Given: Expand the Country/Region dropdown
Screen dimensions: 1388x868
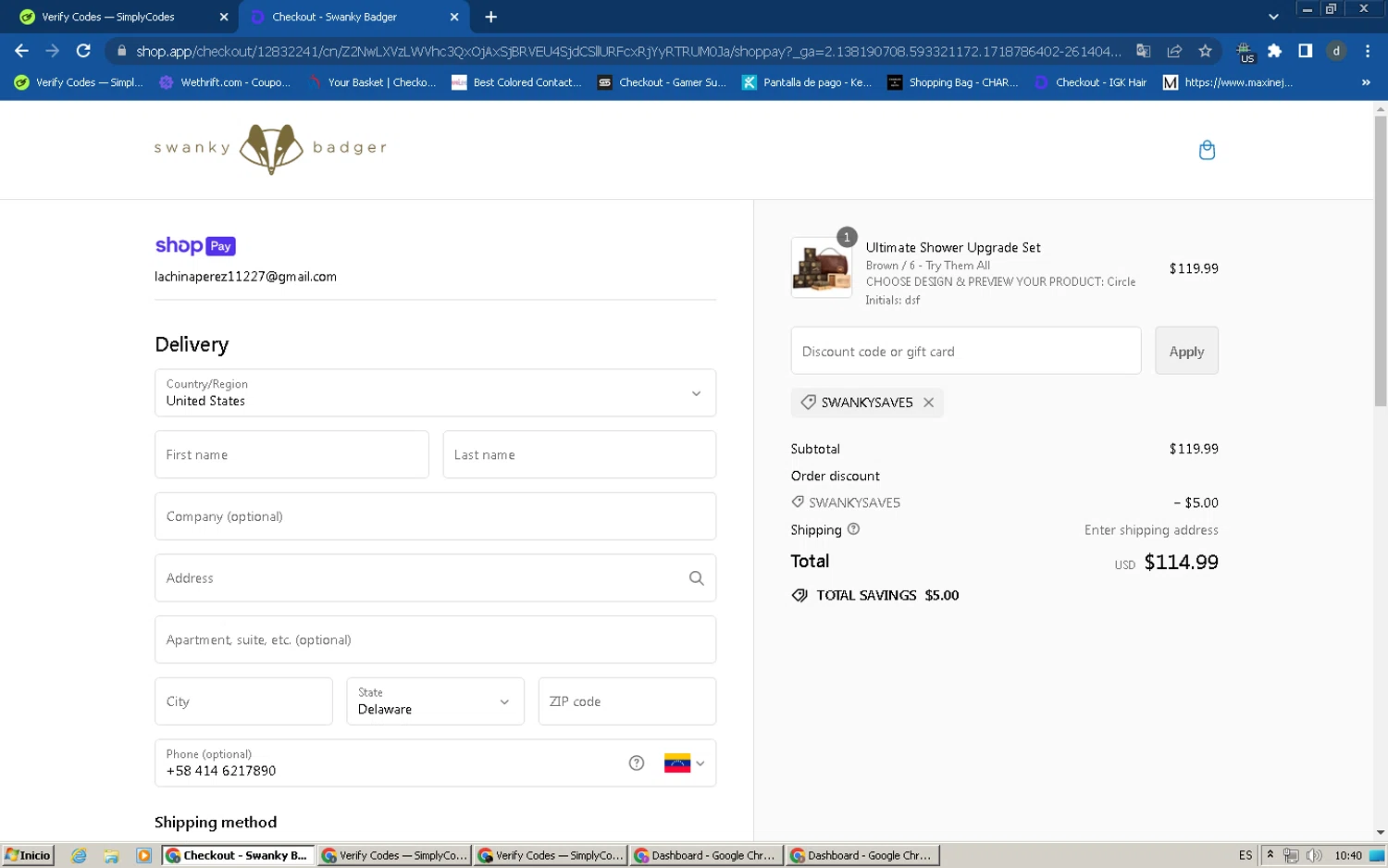Looking at the screenshot, I should click(x=435, y=393).
